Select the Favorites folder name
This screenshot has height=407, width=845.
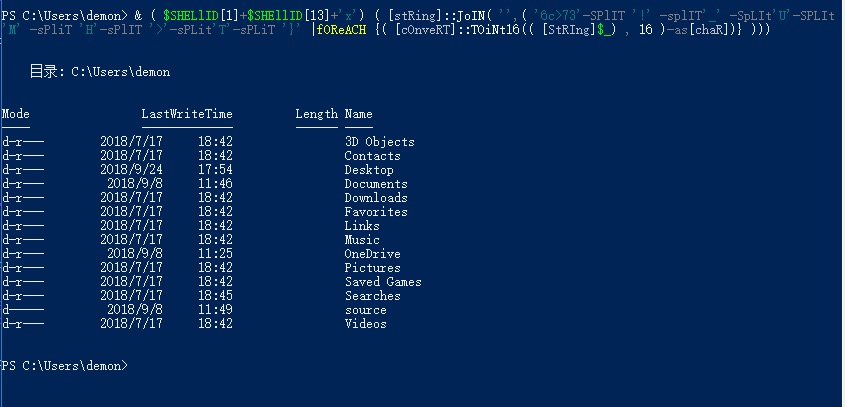[x=376, y=212]
